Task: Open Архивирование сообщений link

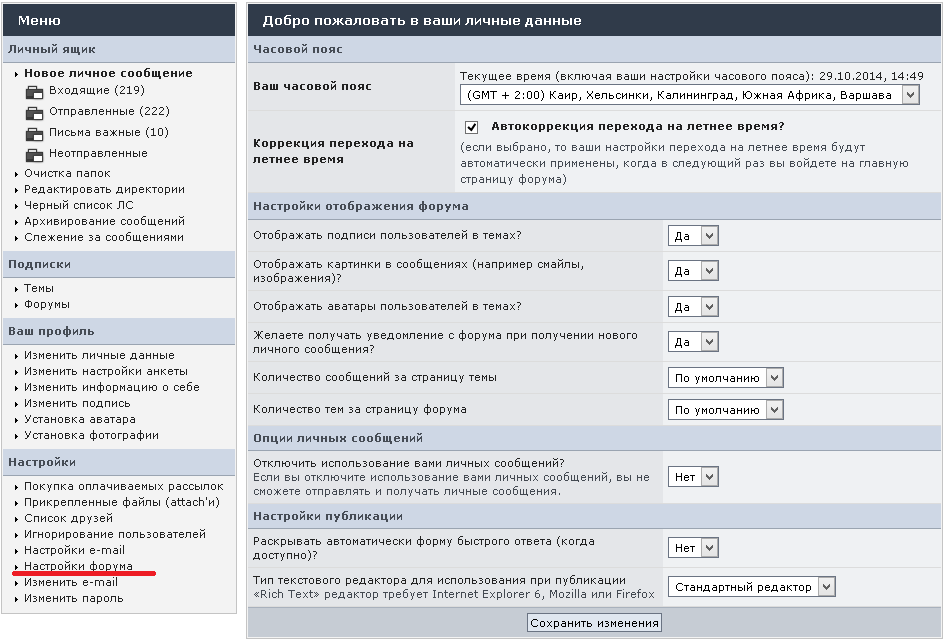Action: coord(104,221)
